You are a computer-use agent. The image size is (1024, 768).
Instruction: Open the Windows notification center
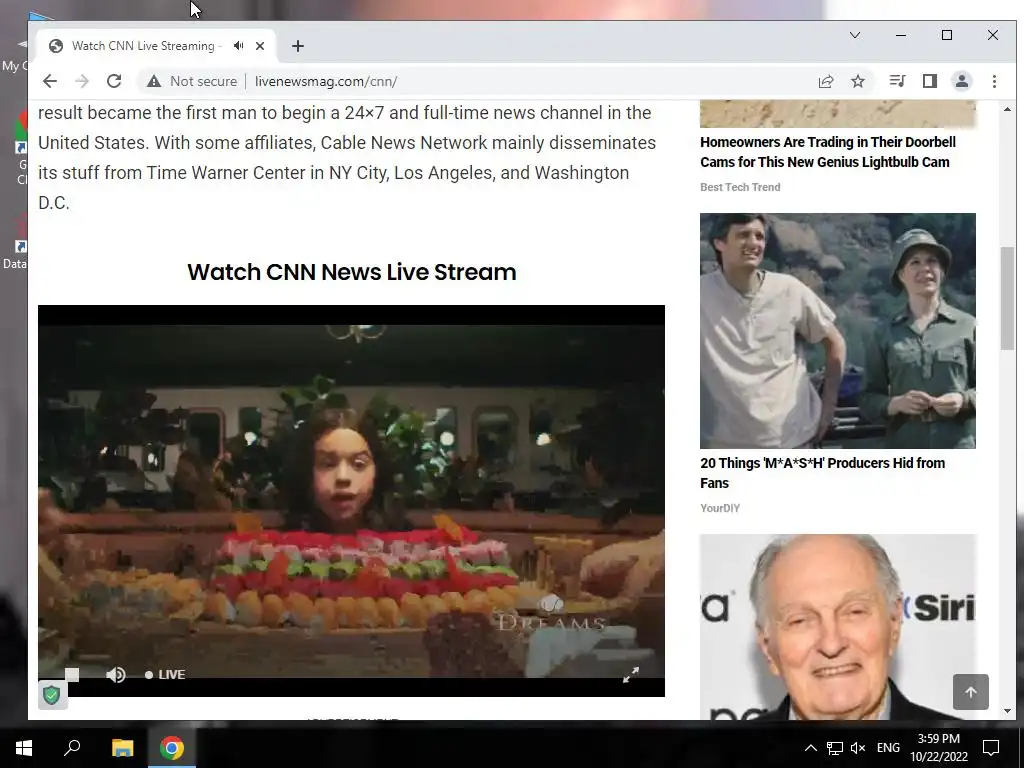click(991, 748)
